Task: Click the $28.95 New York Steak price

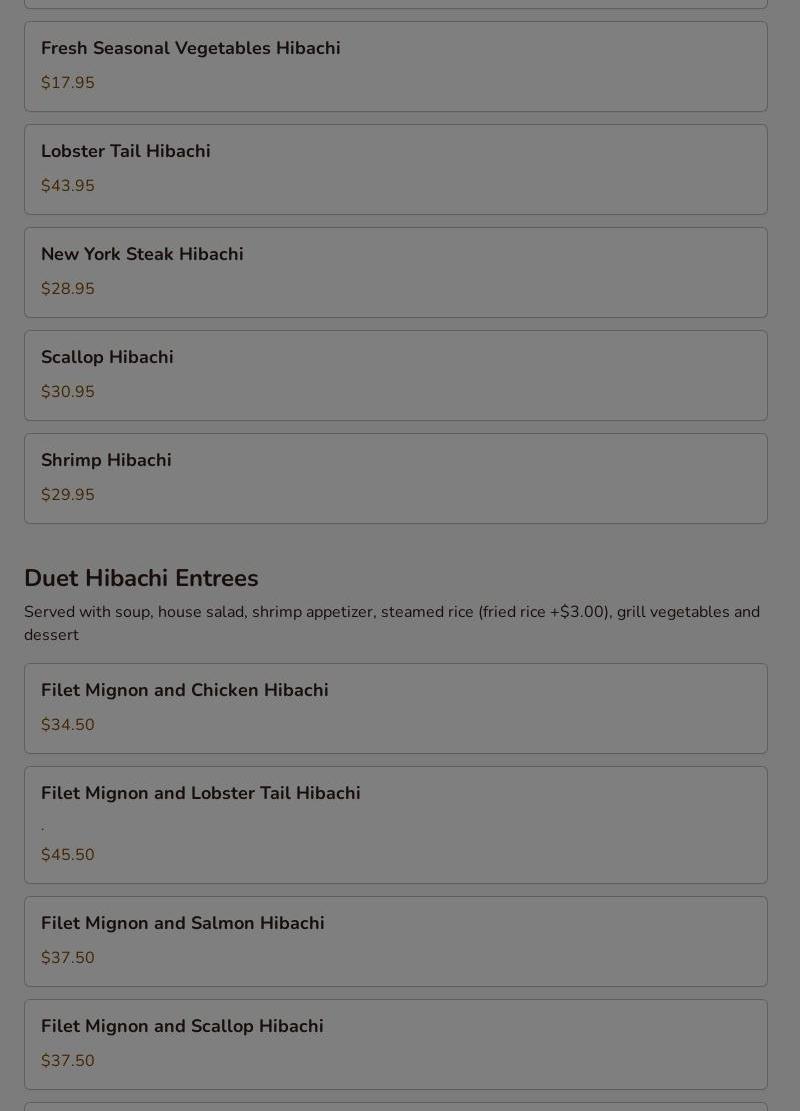Action: (68, 289)
